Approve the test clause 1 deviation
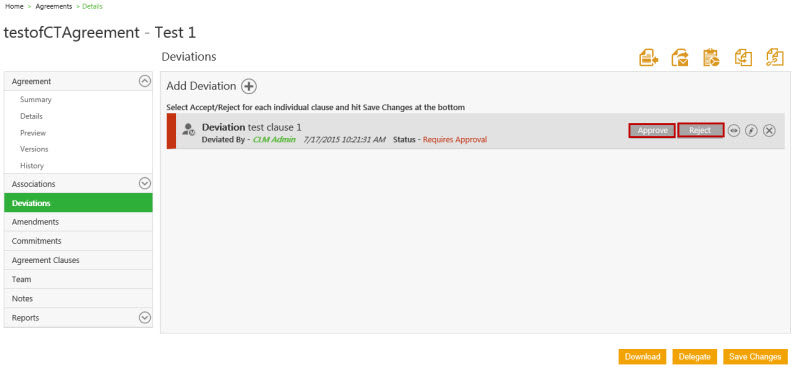 [653, 131]
